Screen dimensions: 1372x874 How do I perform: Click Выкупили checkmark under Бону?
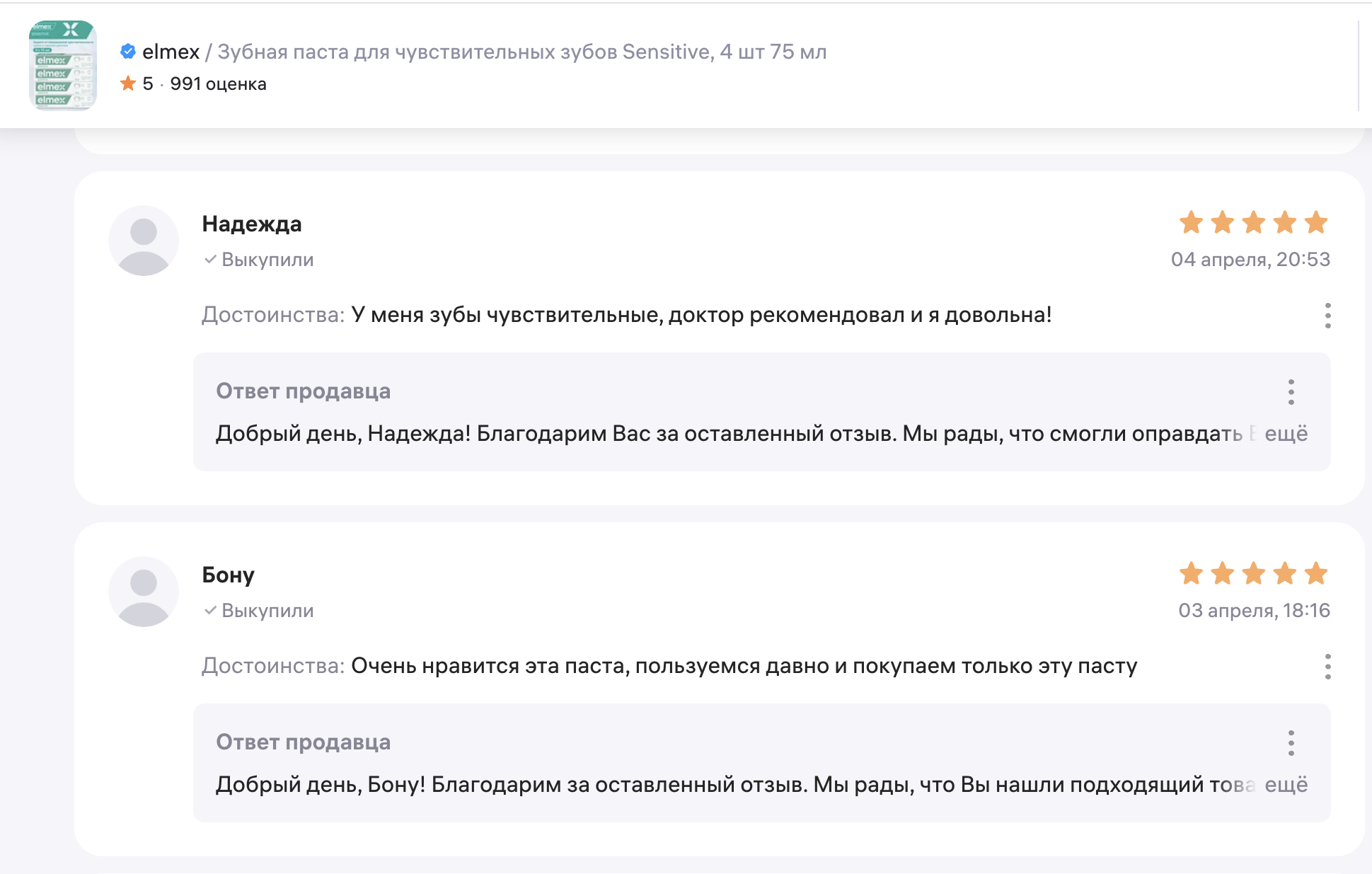[x=210, y=611]
